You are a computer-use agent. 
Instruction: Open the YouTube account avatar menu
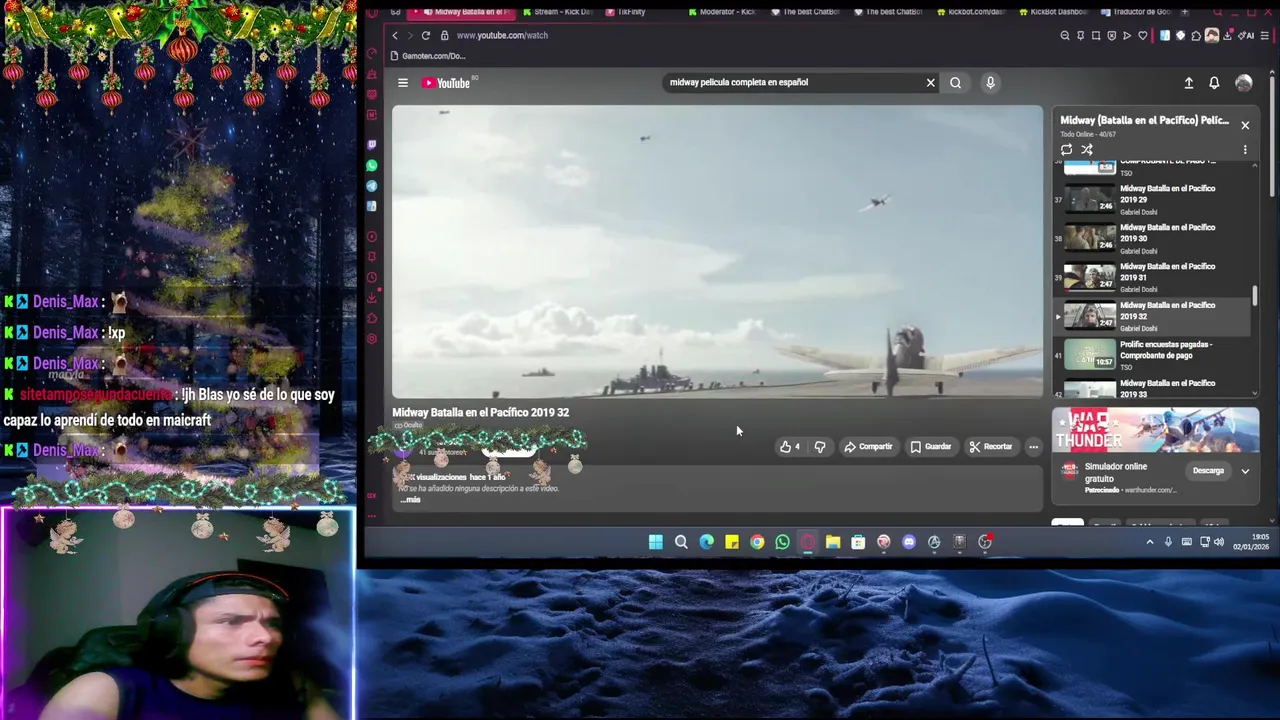pyautogui.click(x=1243, y=83)
